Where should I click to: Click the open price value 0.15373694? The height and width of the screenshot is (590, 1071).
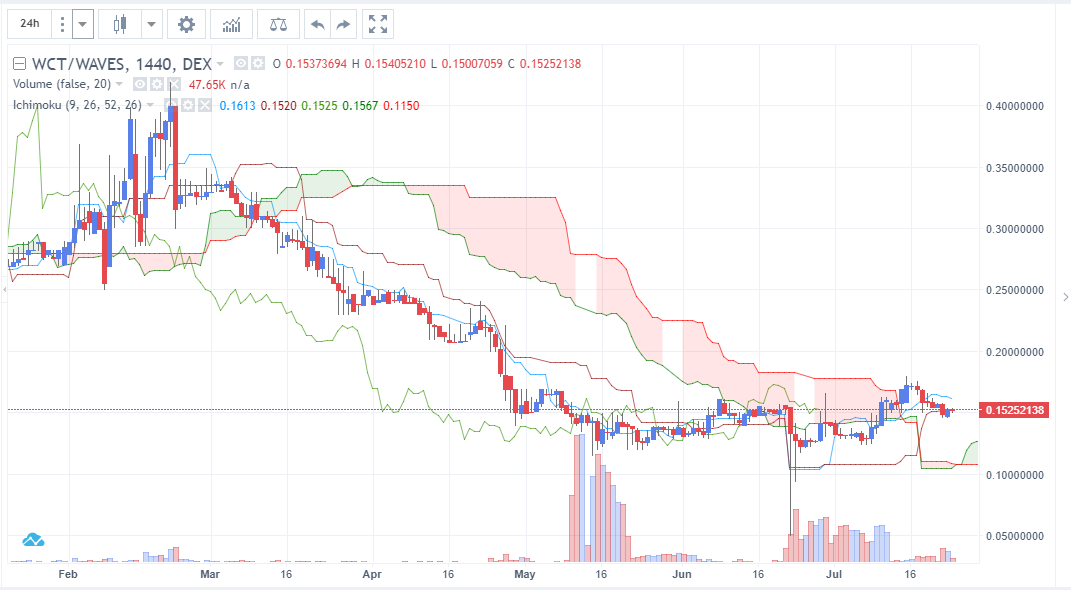(316, 64)
